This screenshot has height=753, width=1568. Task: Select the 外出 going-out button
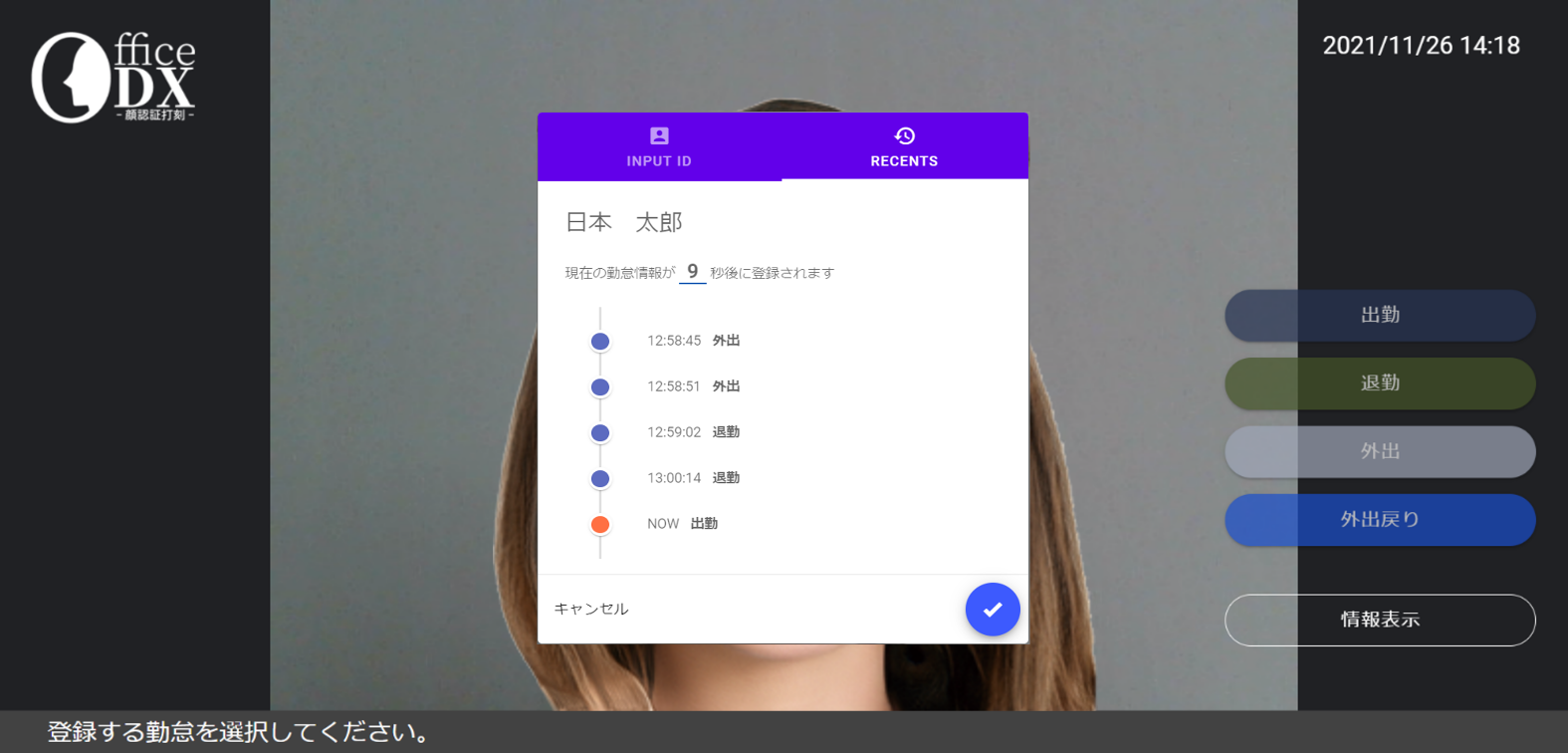tap(1380, 452)
